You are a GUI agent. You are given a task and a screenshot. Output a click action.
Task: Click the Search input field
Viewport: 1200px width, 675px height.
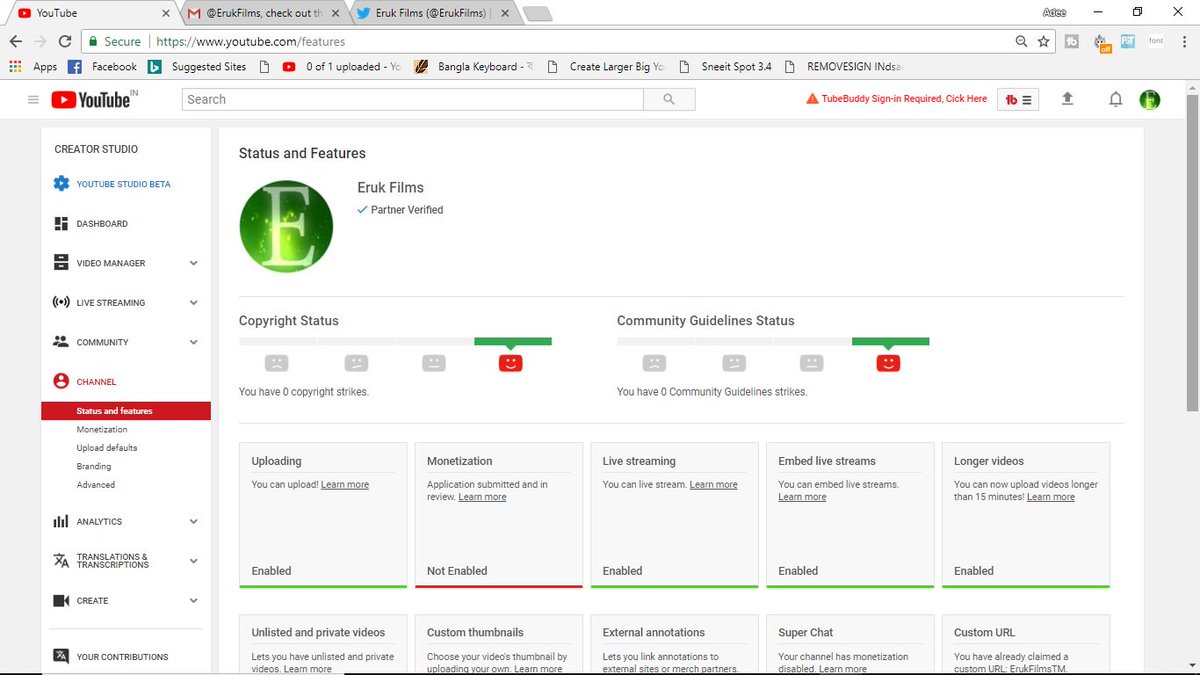pyautogui.click(x=413, y=99)
